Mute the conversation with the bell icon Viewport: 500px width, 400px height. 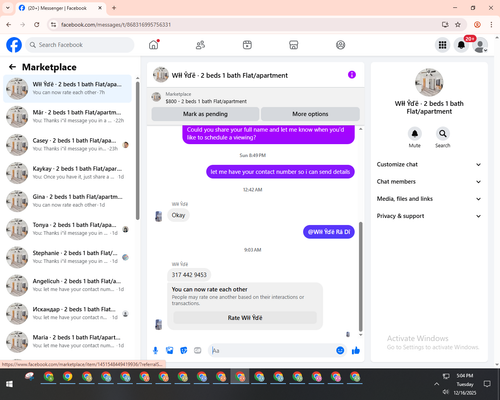415,134
